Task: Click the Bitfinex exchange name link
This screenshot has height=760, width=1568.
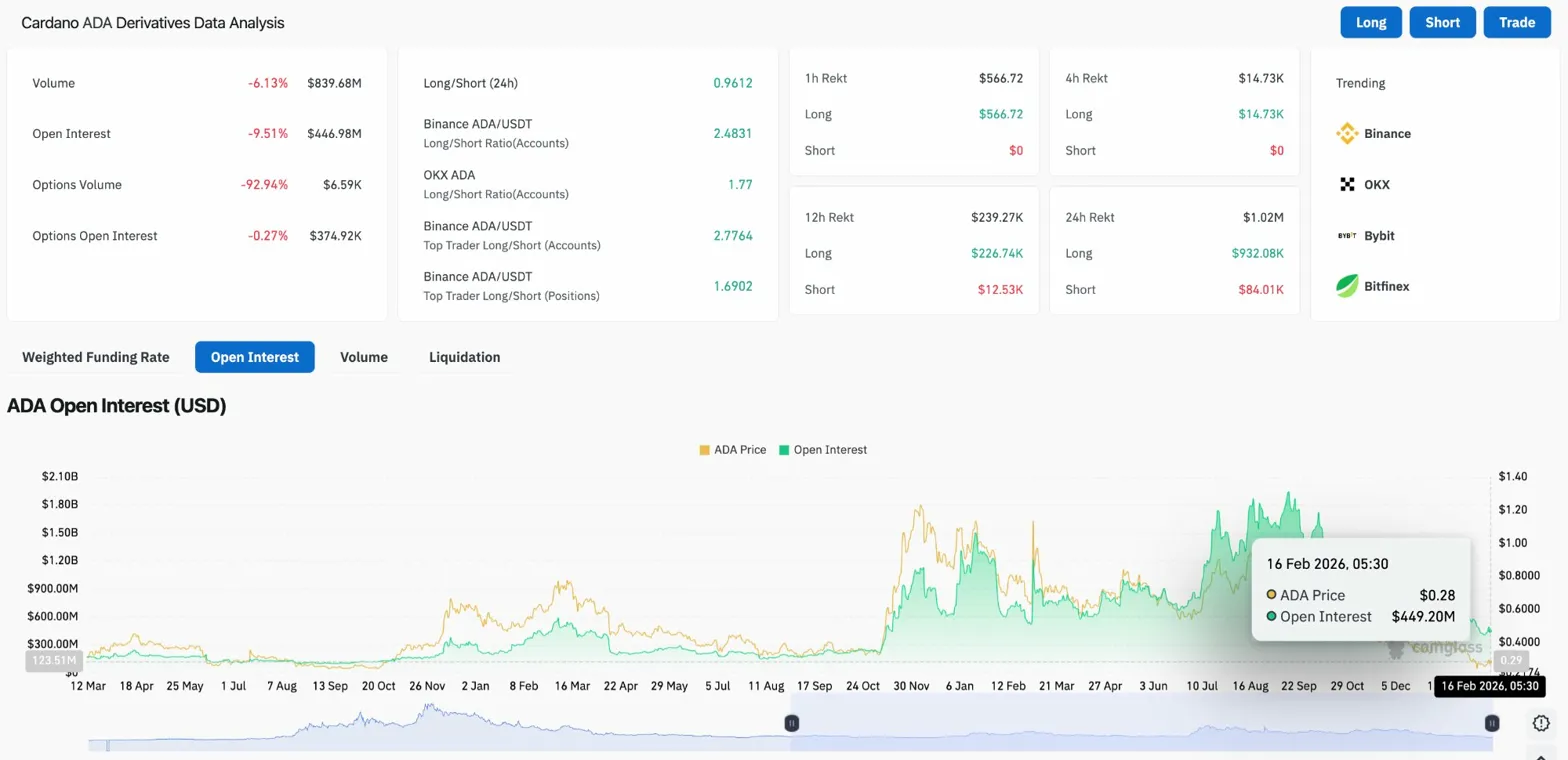Action: (1386, 287)
